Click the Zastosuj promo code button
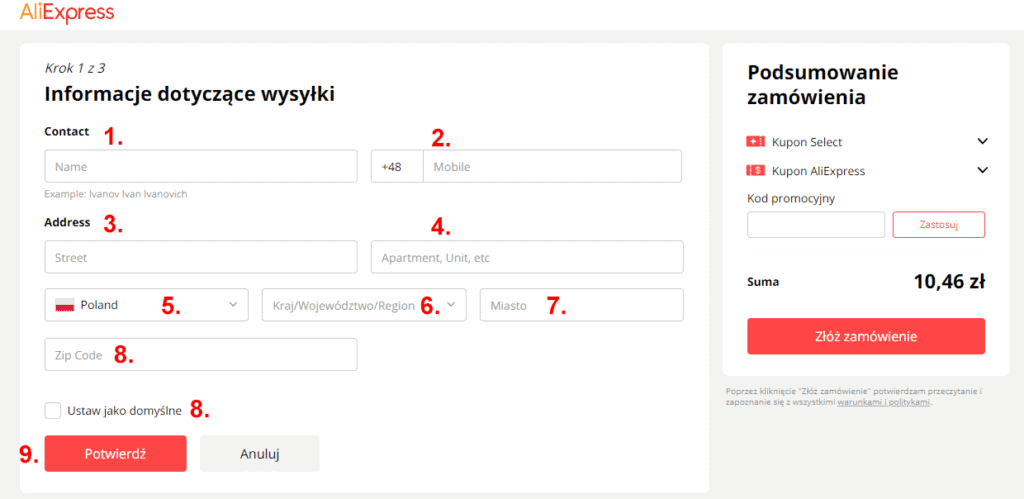 click(938, 225)
